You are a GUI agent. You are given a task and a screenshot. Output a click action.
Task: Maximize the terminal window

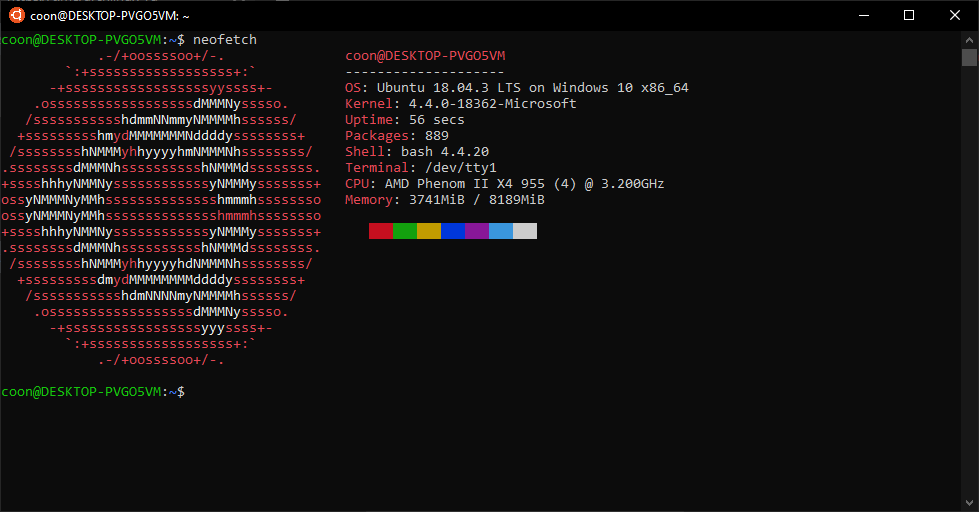tap(909, 15)
